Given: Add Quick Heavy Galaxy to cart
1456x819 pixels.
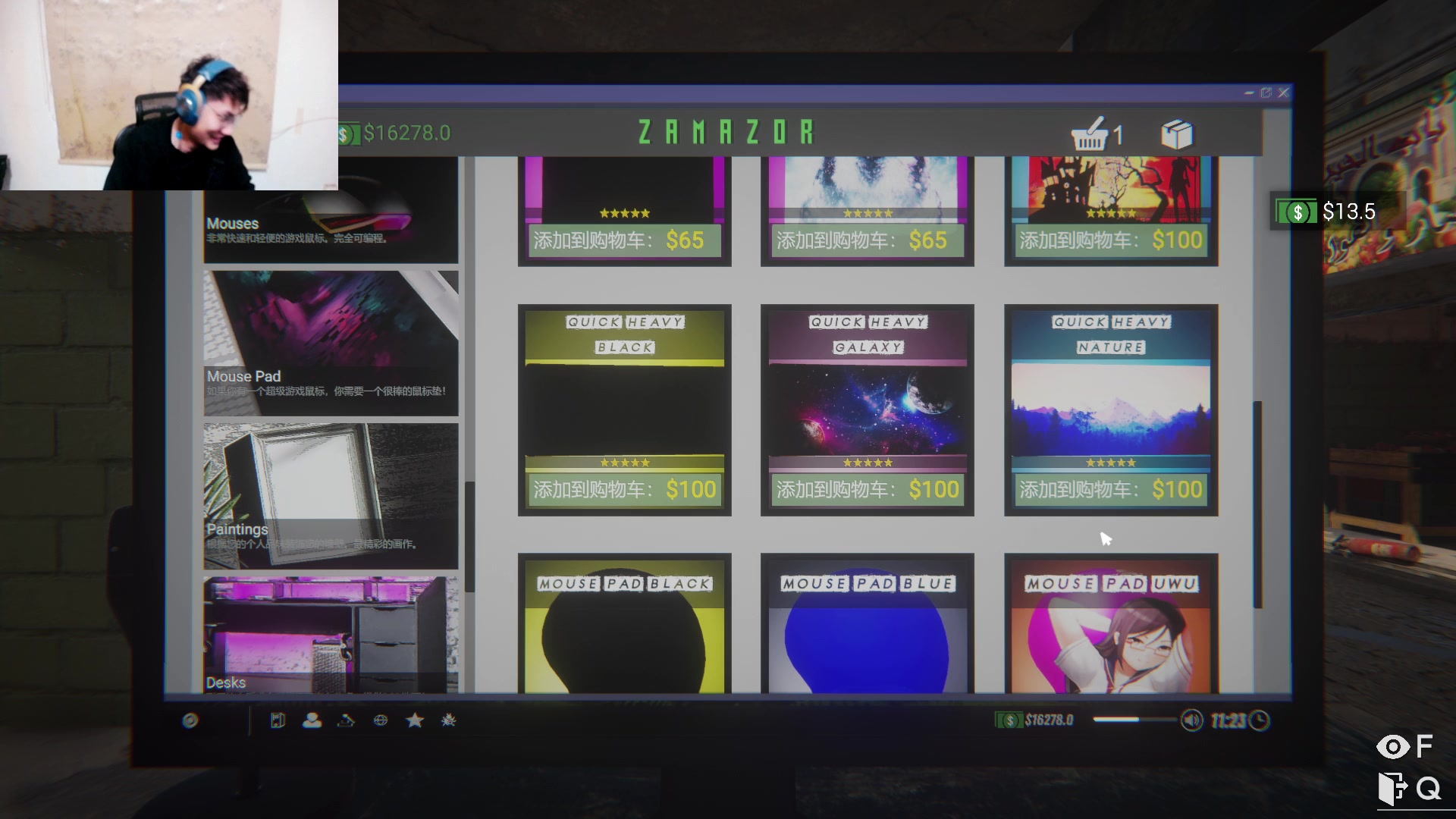Looking at the screenshot, I should pyautogui.click(x=867, y=489).
